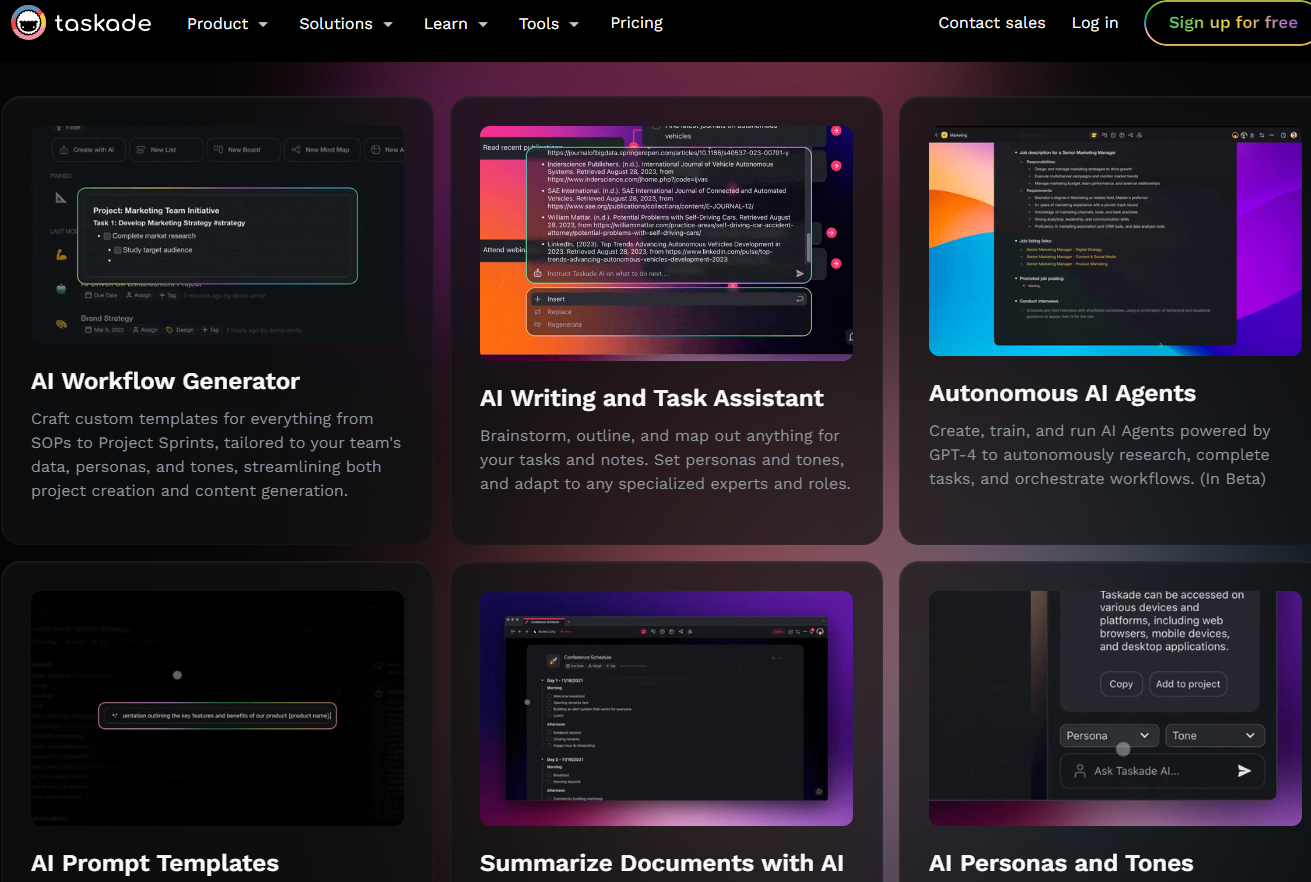Image resolution: width=1311 pixels, height=882 pixels.
Task: Click the comment icon in Conference Schedule thumbnail
Action: coord(819,791)
